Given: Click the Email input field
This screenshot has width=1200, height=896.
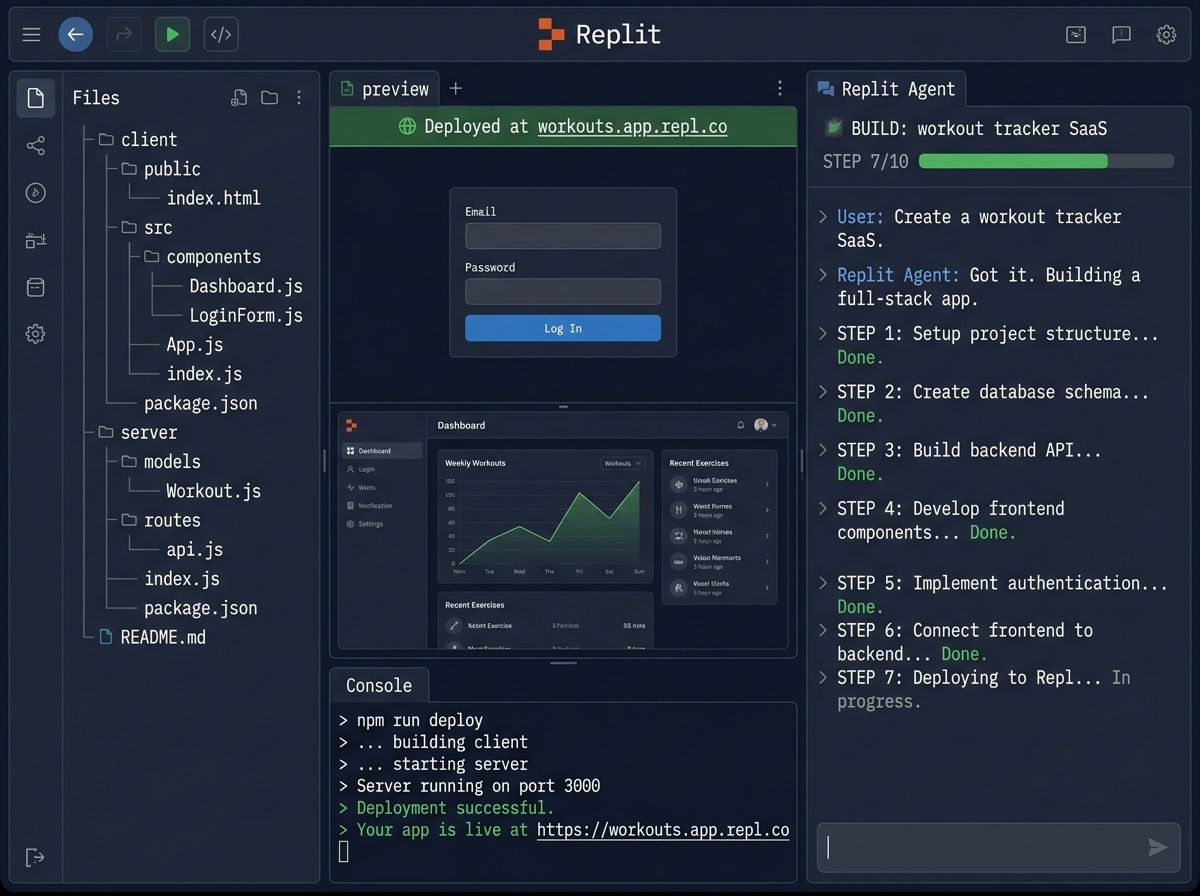Looking at the screenshot, I should (563, 236).
